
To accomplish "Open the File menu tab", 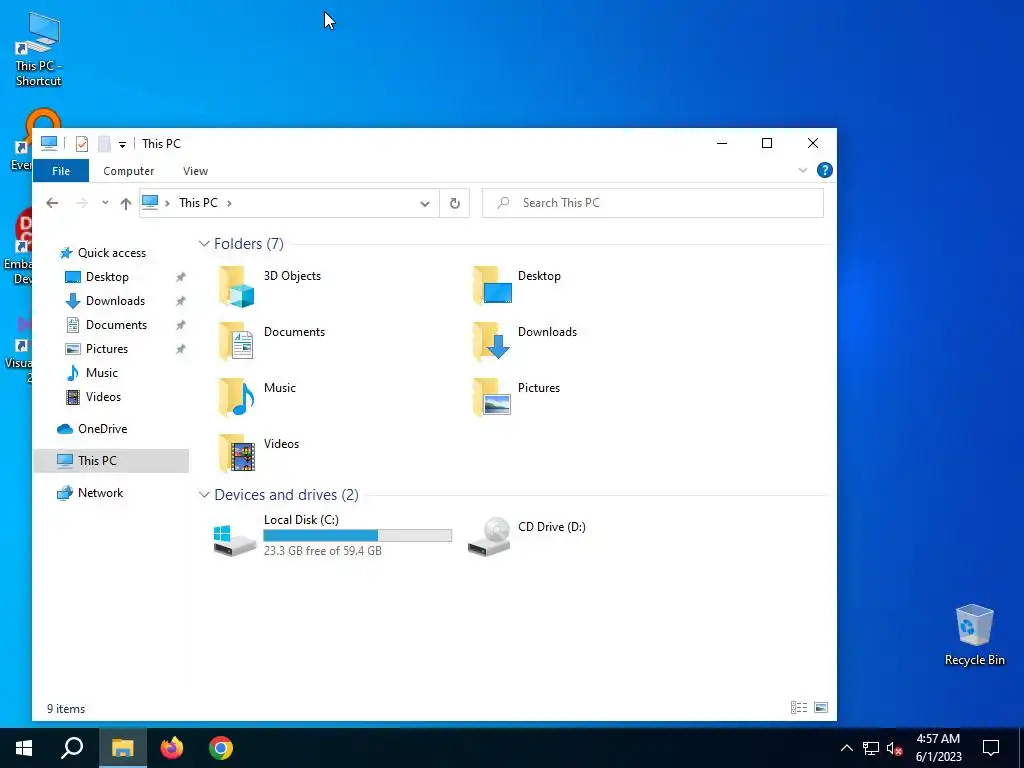I will tap(61, 171).
